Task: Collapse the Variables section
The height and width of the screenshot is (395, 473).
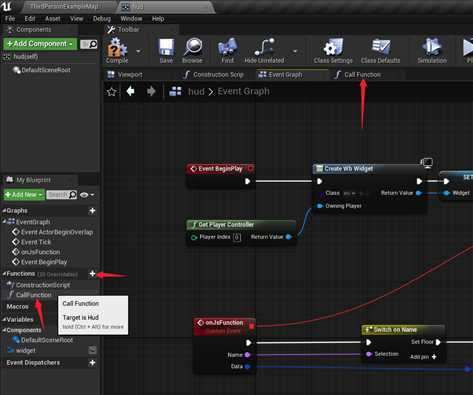Action: click(4, 319)
